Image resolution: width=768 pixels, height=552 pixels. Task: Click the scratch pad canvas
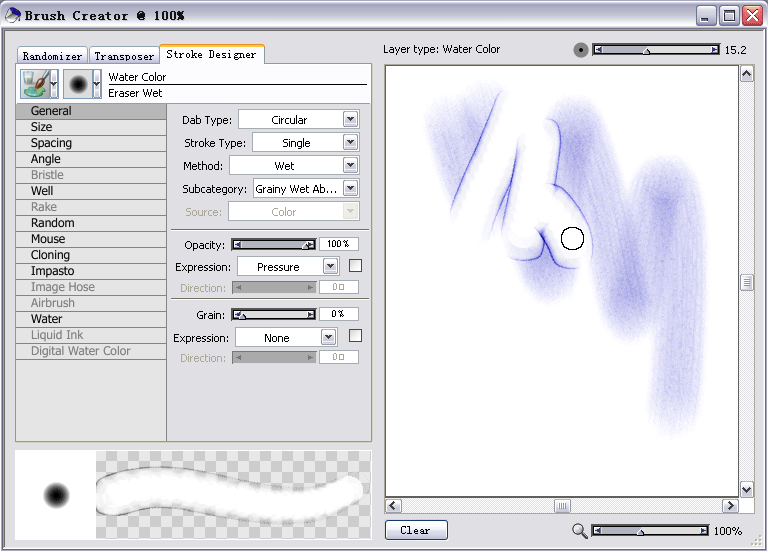pyautogui.click(x=562, y=281)
